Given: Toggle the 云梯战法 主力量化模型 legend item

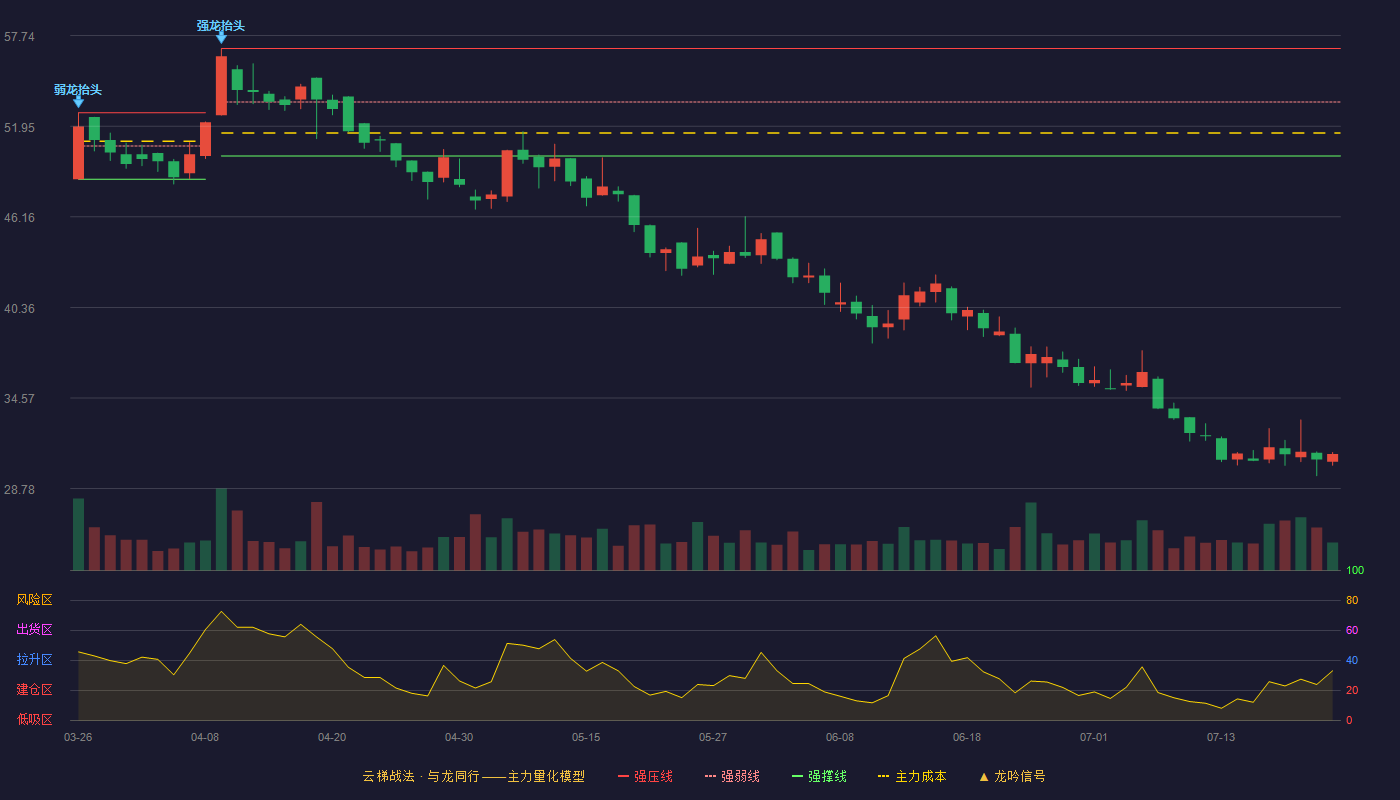Looking at the screenshot, I should point(473,776).
